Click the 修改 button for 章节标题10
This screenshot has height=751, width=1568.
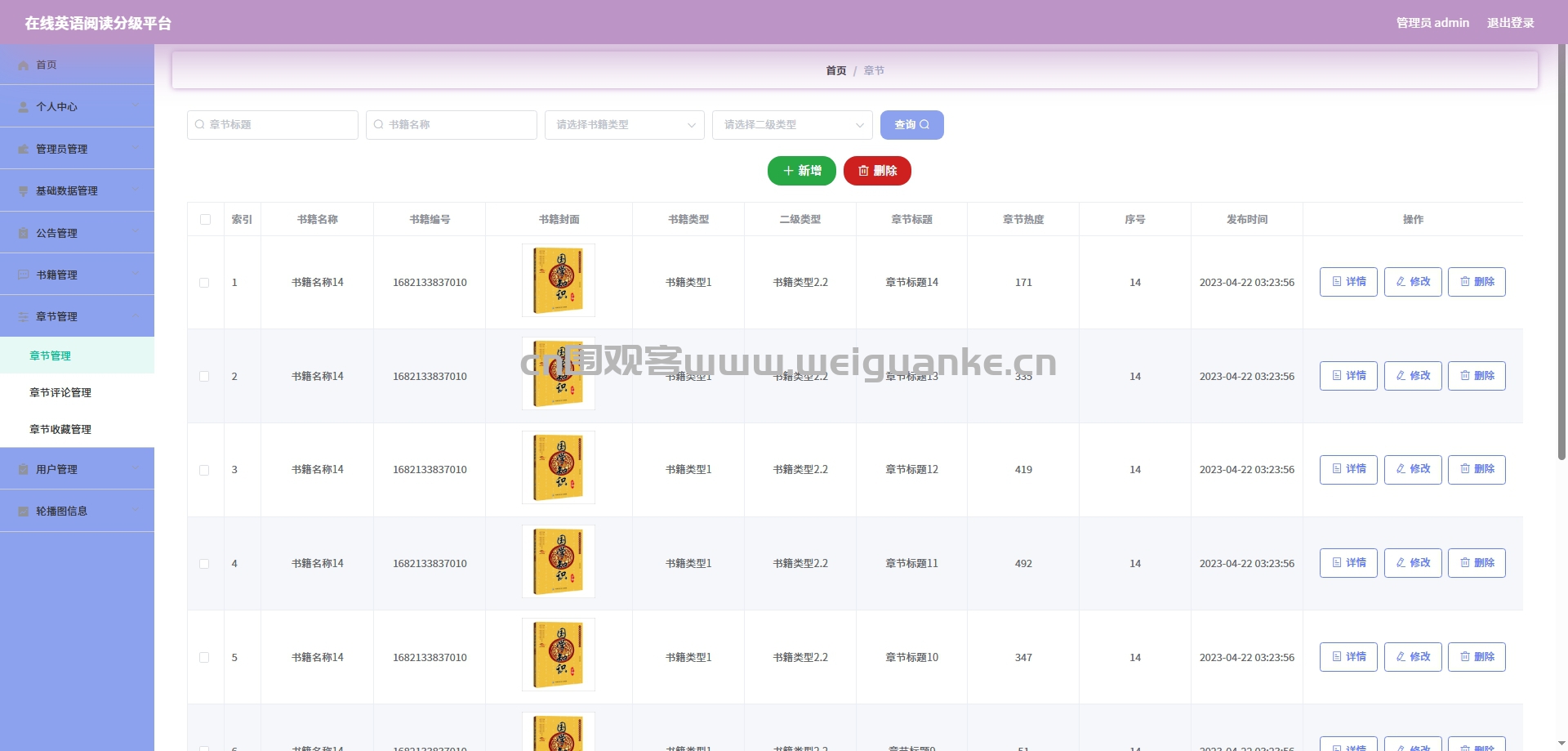[1413, 657]
